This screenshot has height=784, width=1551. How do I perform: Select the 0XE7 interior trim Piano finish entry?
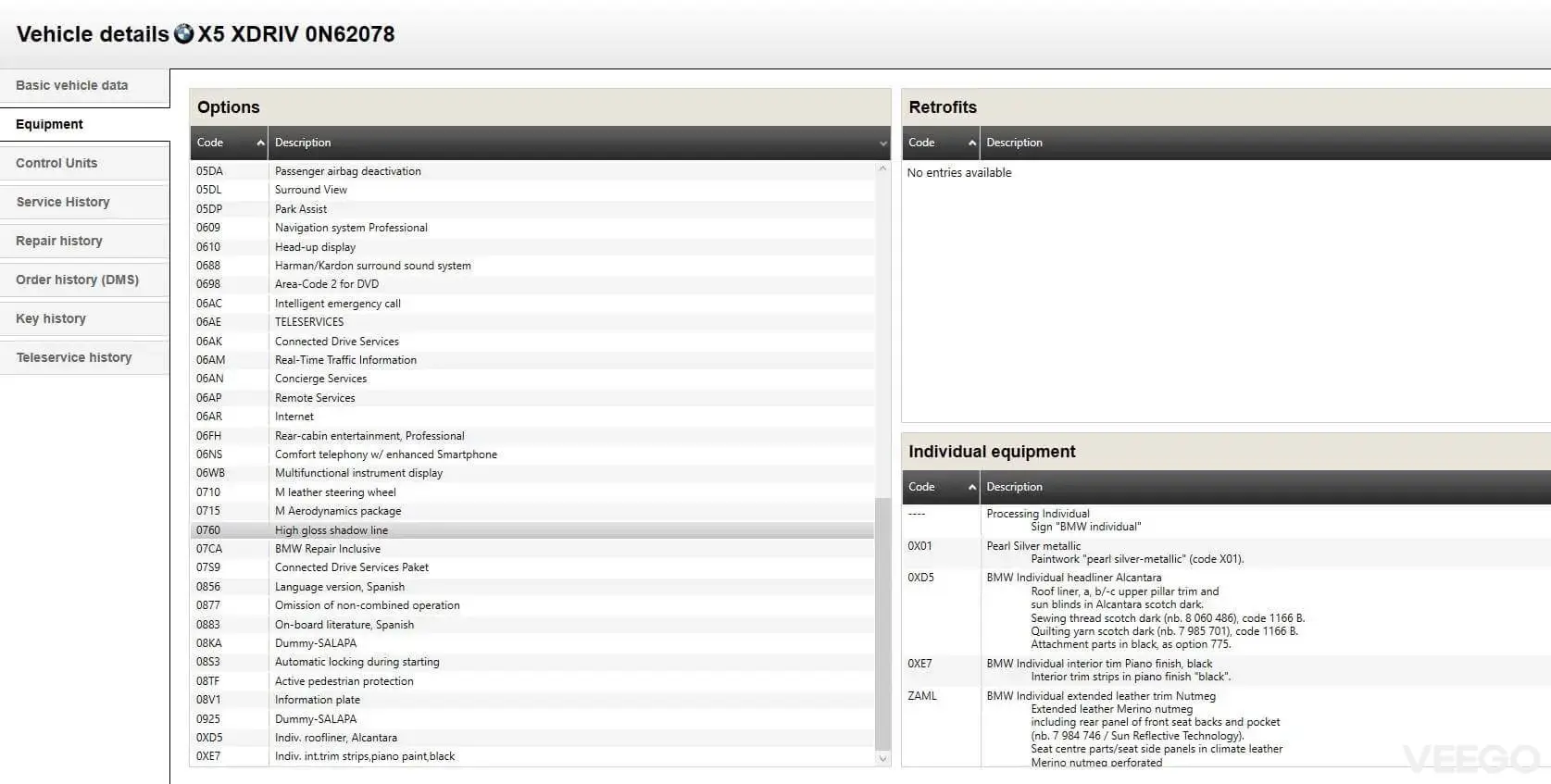coord(1227,670)
